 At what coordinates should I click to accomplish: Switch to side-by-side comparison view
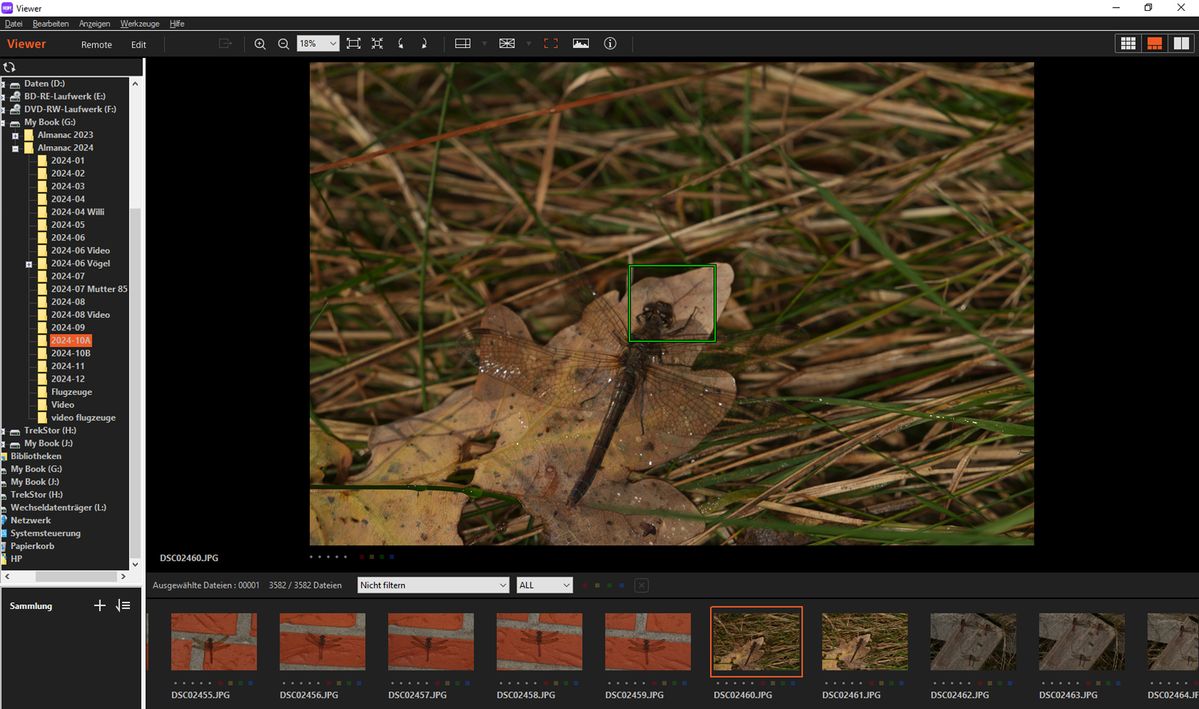coord(1181,44)
